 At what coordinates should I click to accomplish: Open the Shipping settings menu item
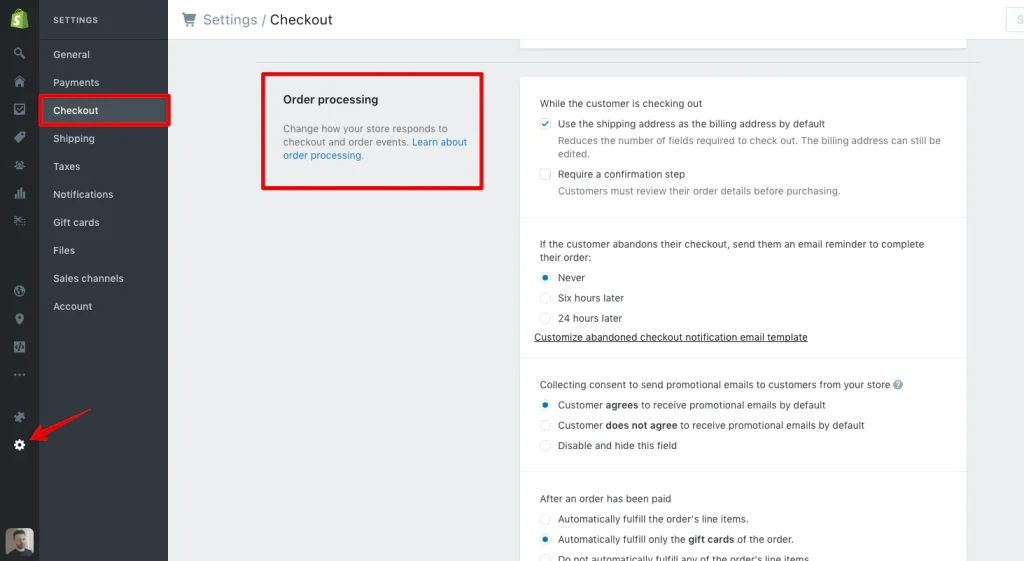(x=74, y=139)
